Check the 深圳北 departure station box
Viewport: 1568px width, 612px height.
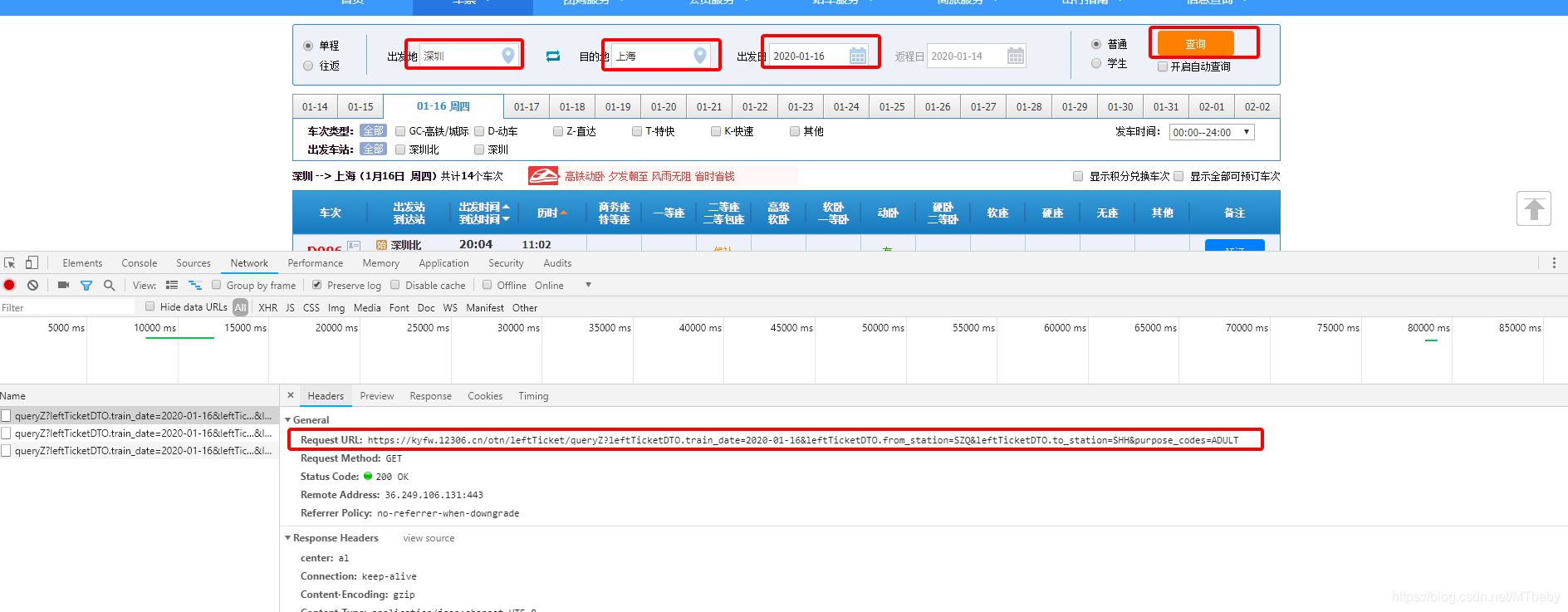400,149
